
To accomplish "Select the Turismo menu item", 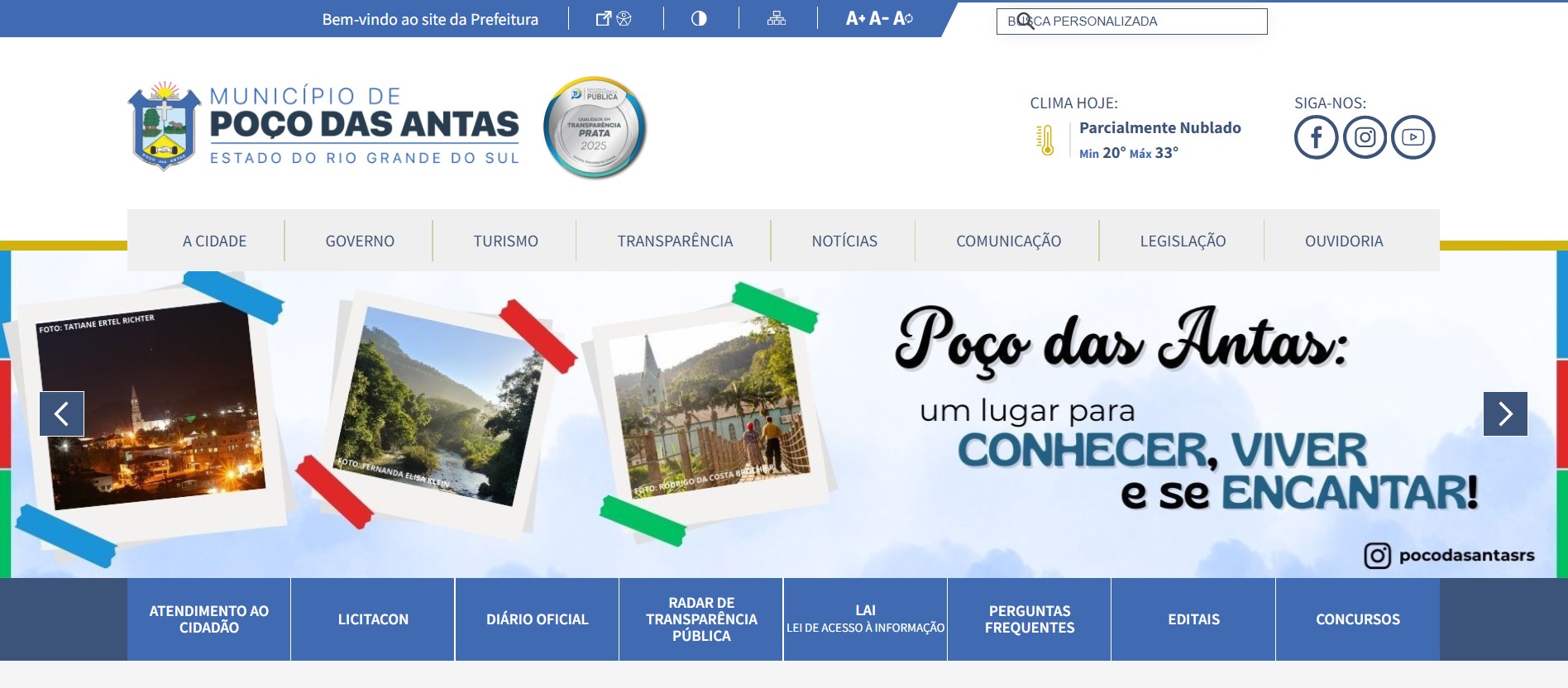I will coord(505,241).
